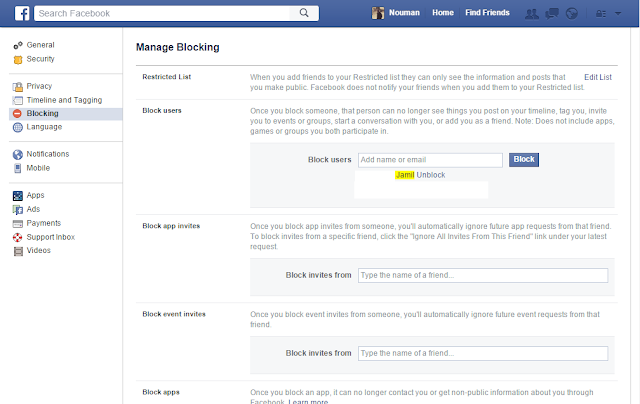
Task: Unblock Jamil
Action: pyautogui.click(x=431, y=175)
